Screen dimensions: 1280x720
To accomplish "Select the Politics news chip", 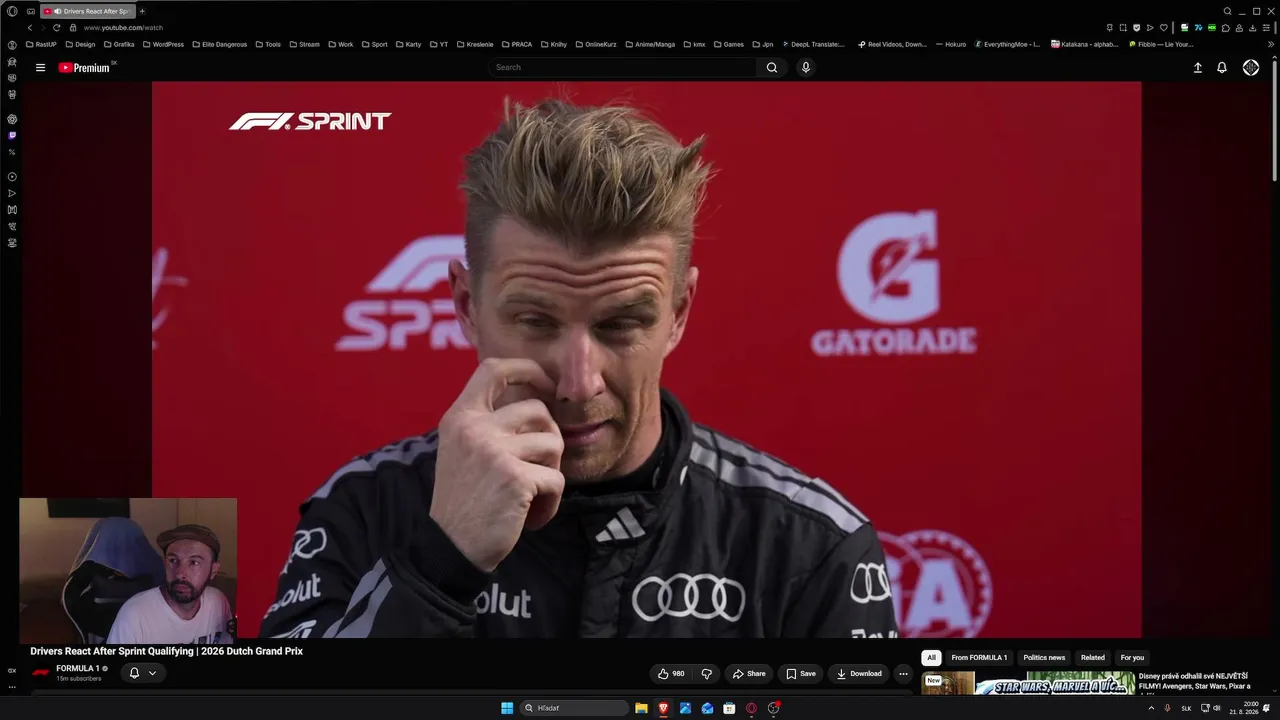I will [x=1044, y=658].
